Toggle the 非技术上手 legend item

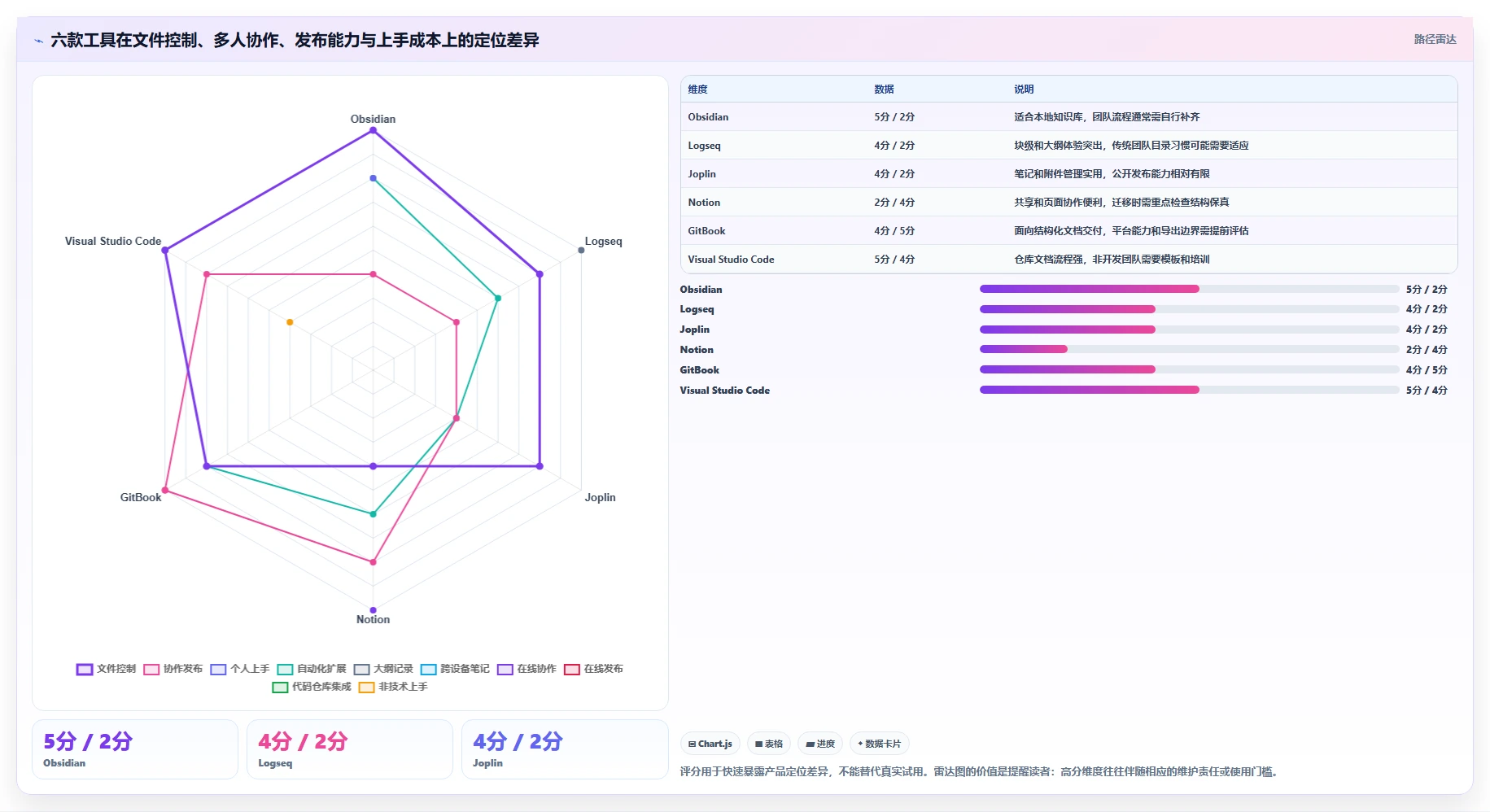pyautogui.click(x=393, y=687)
